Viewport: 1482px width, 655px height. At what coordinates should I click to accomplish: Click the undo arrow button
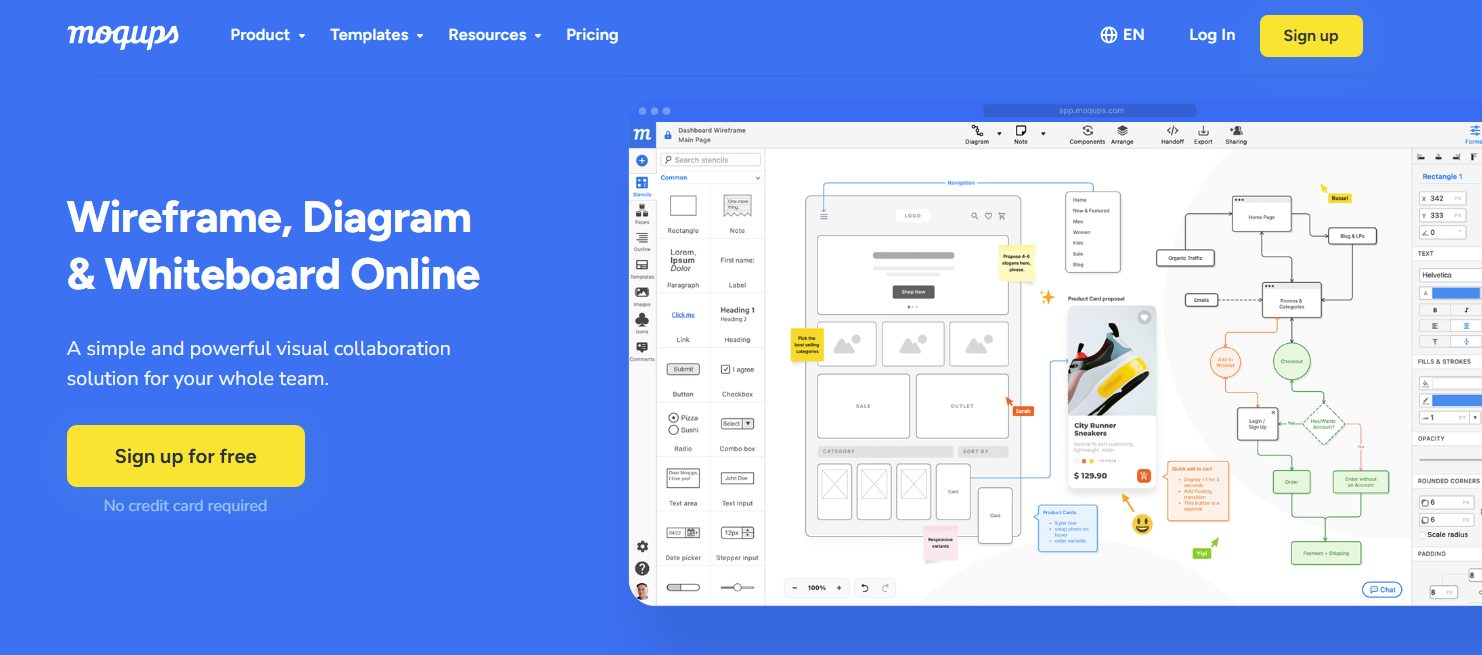tap(864, 588)
